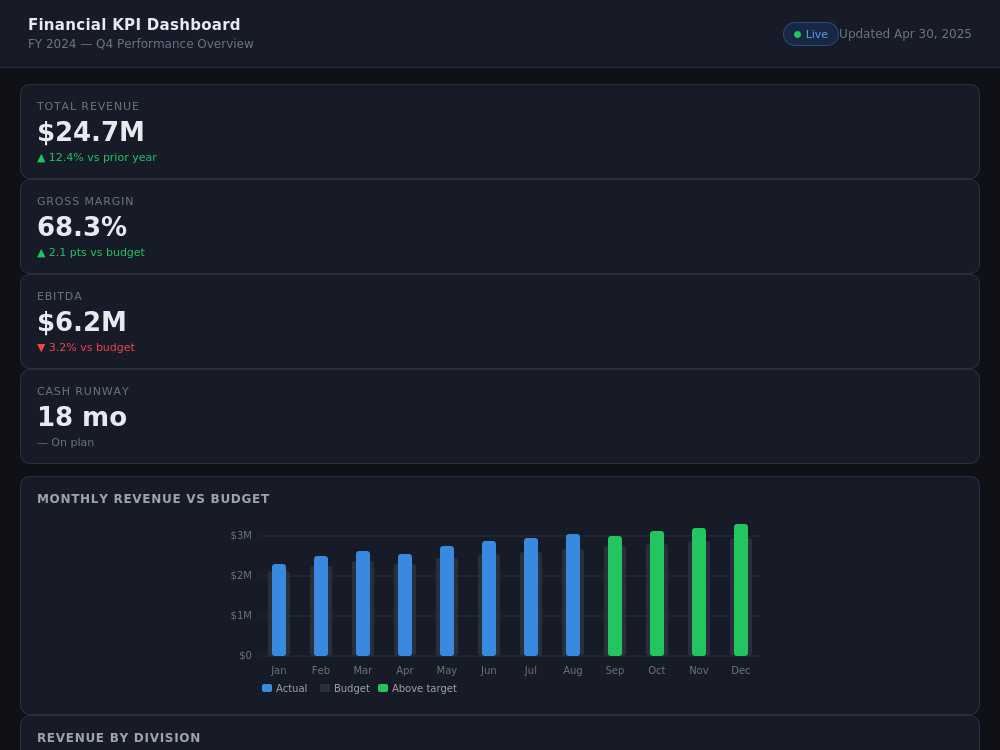Click the January revenue bar
The height and width of the screenshot is (750, 1000).
coord(279,610)
